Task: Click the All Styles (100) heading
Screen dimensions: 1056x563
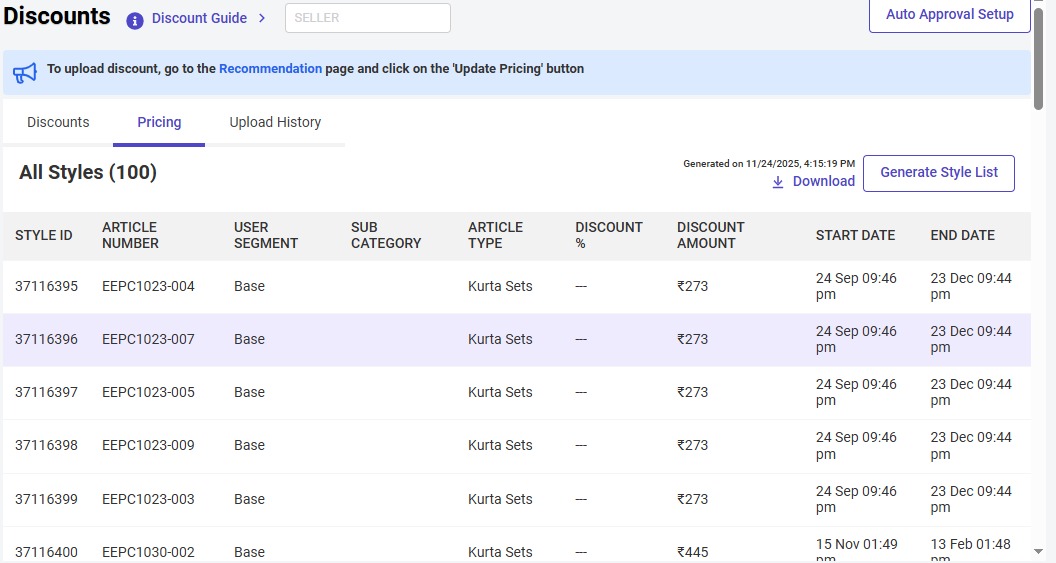Action: (x=88, y=173)
